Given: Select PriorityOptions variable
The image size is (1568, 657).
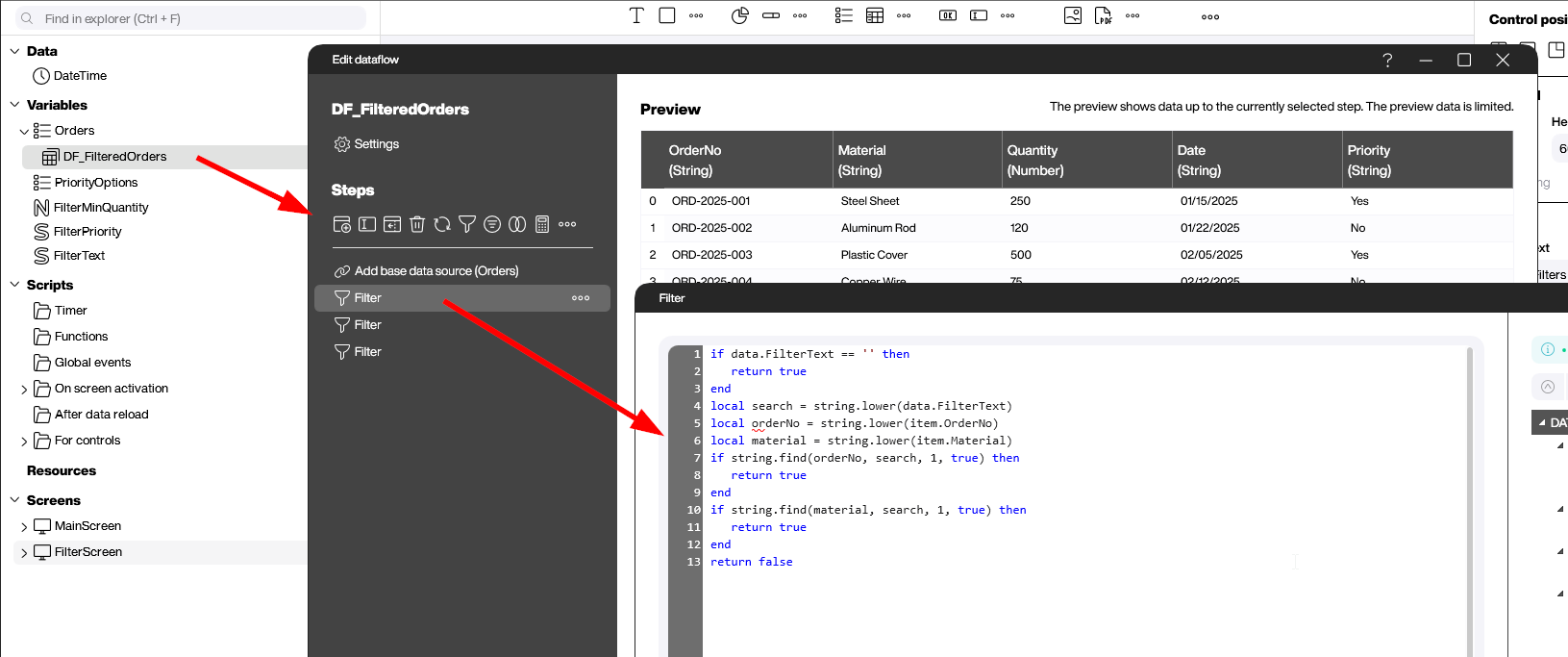Looking at the screenshot, I should [x=95, y=183].
